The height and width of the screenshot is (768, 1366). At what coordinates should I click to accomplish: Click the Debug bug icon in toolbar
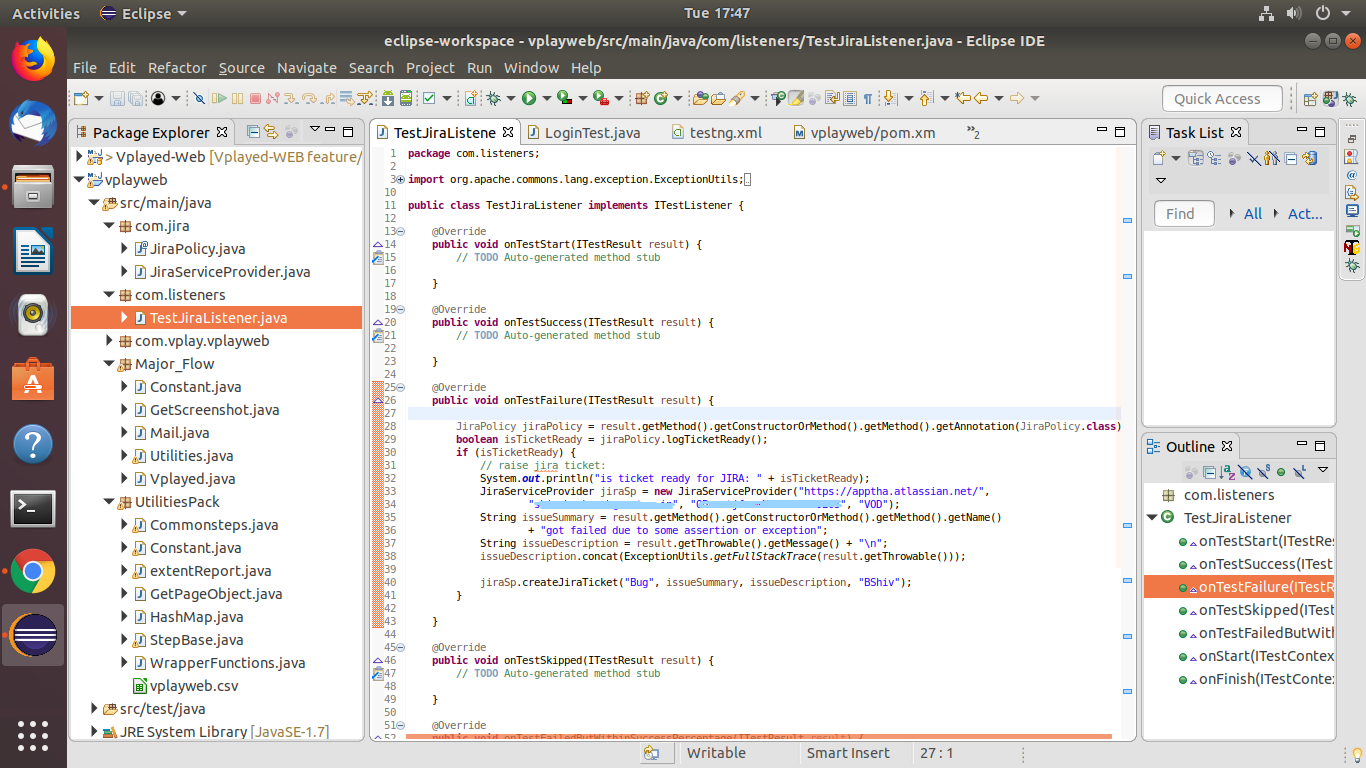pos(493,98)
